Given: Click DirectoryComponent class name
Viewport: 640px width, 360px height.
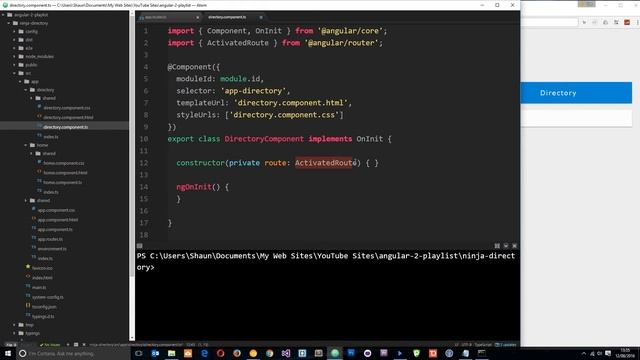Looking at the screenshot, I should [x=264, y=139].
